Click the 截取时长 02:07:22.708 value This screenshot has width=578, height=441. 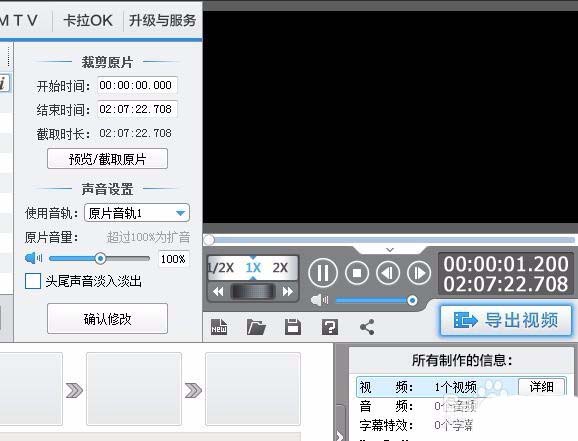click(135, 133)
